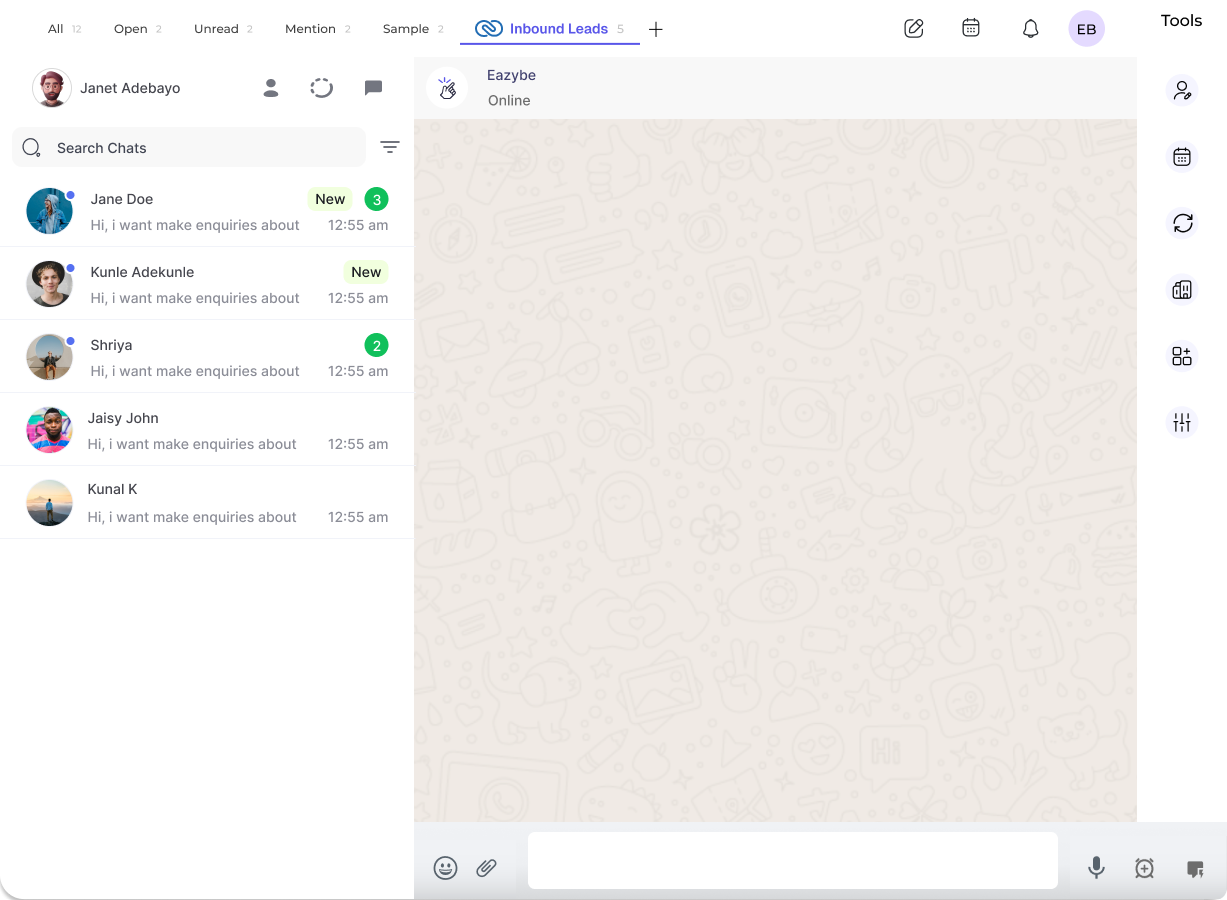This screenshot has width=1227, height=900.
Task: Click unread badge 2 on Shriya
Action: (x=377, y=346)
